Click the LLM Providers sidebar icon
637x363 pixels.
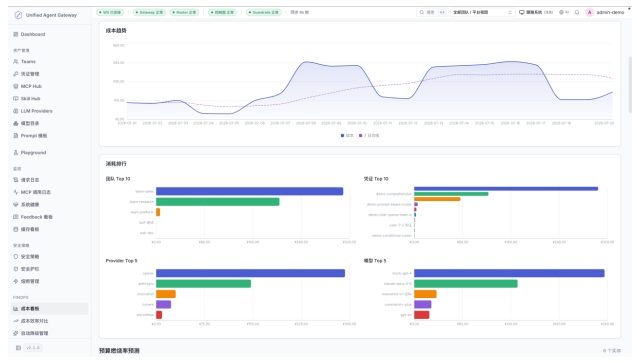click(16, 111)
